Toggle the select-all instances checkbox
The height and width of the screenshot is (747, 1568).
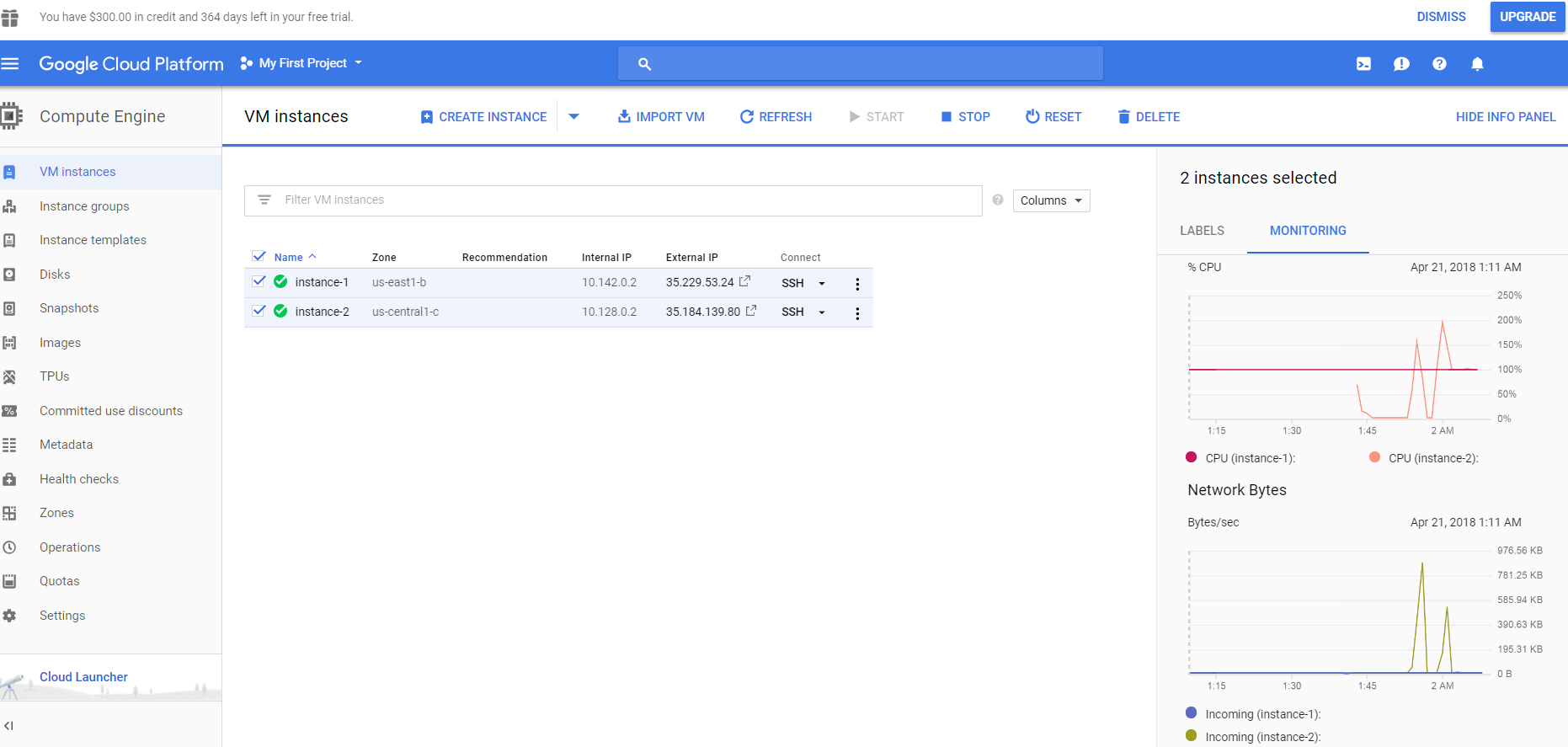(x=259, y=256)
